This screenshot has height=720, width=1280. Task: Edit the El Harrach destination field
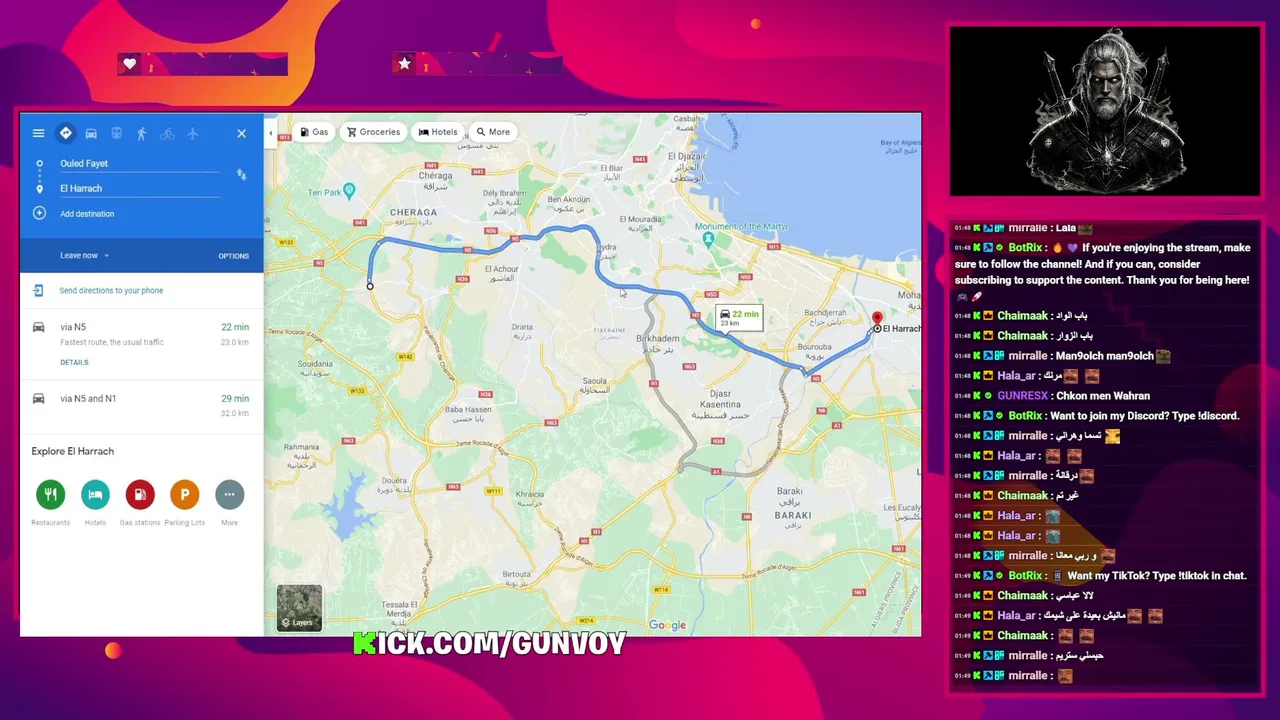pyautogui.click(x=139, y=188)
